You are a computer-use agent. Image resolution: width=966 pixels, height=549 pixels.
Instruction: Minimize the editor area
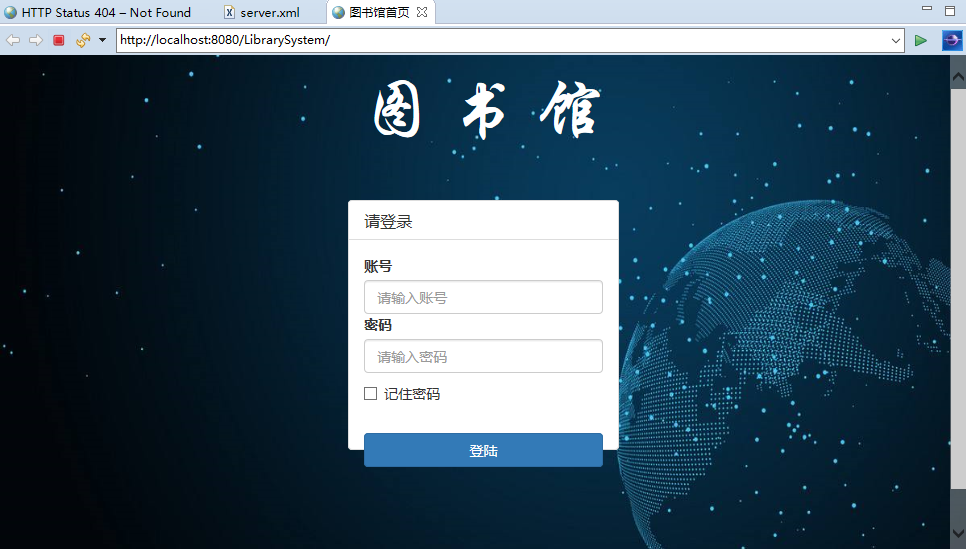click(927, 8)
